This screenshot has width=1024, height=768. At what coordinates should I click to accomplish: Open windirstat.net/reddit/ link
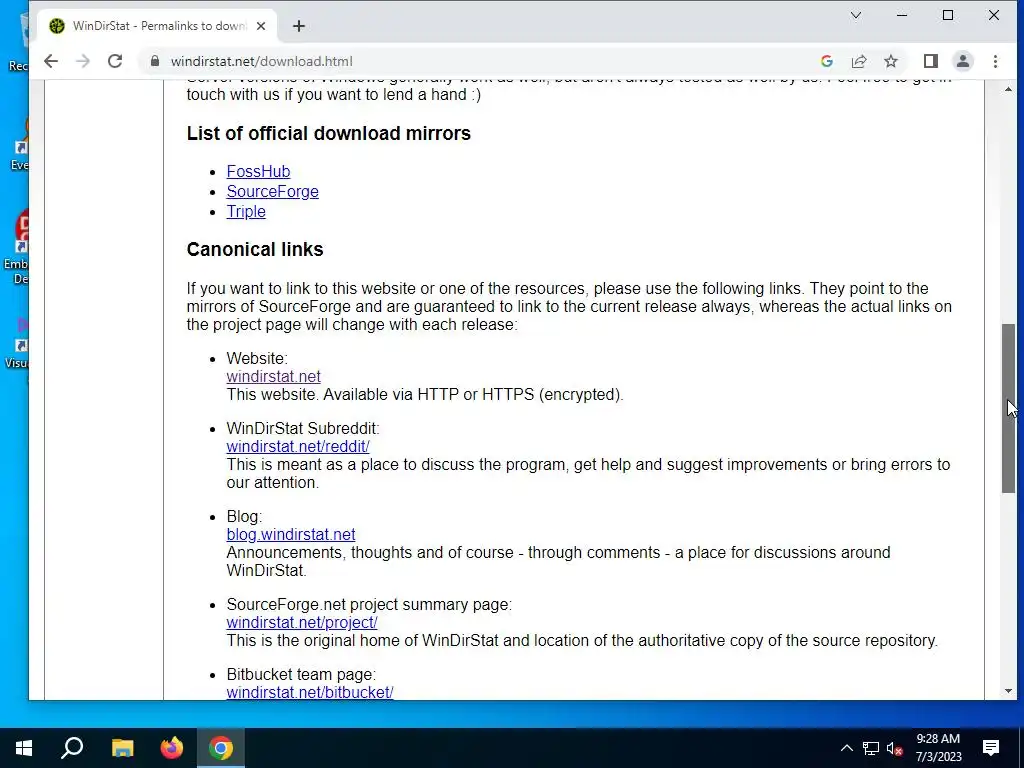(x=298, y=447)
